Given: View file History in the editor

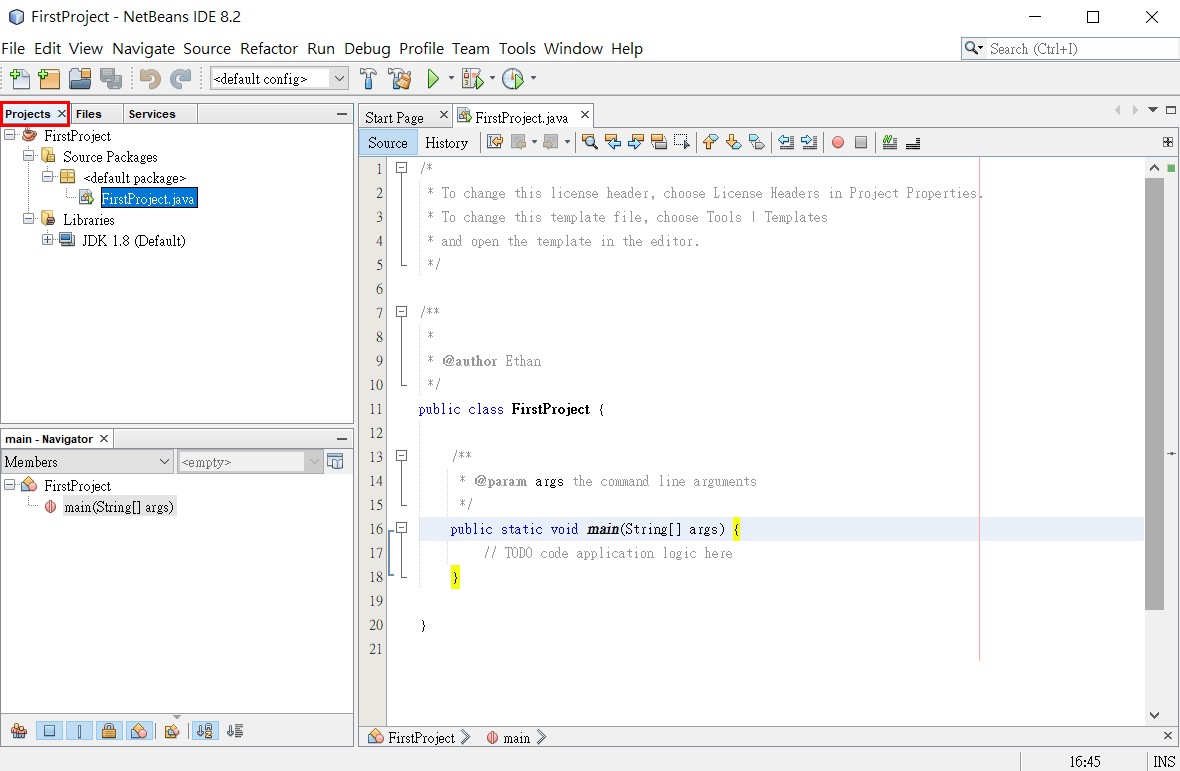Looking at the screenshot, I should pyautogui.click(x=447, y=142).
